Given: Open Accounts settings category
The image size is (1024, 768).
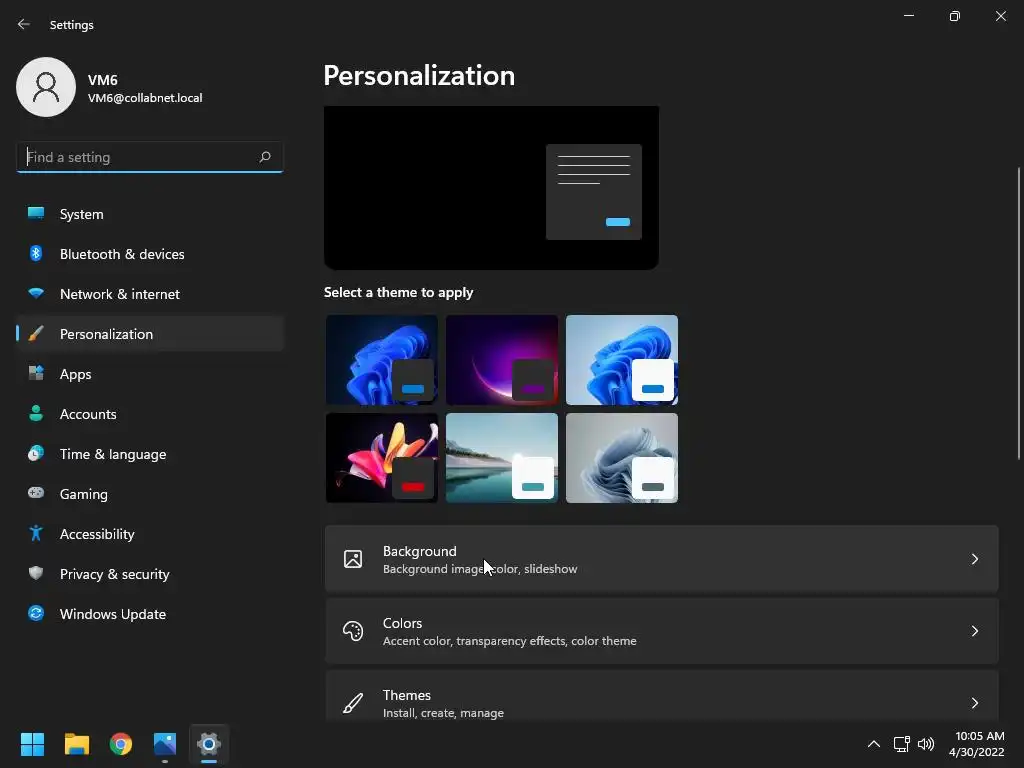Looking at the screenshot, I should click(150, 414).
